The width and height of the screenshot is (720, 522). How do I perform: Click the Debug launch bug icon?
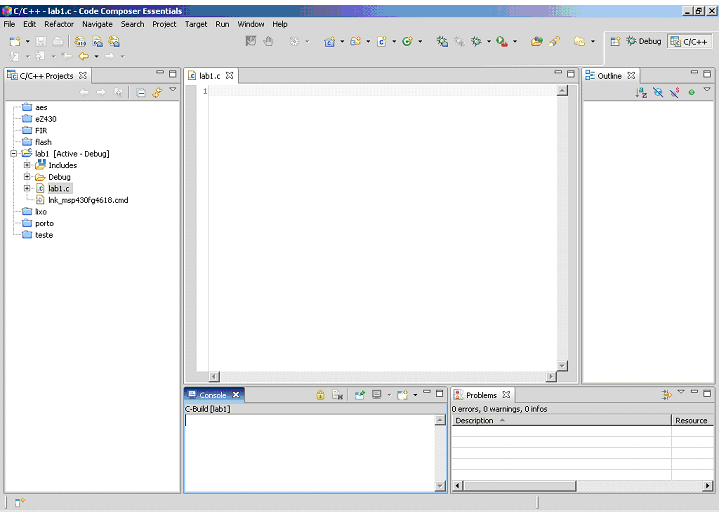476,42
